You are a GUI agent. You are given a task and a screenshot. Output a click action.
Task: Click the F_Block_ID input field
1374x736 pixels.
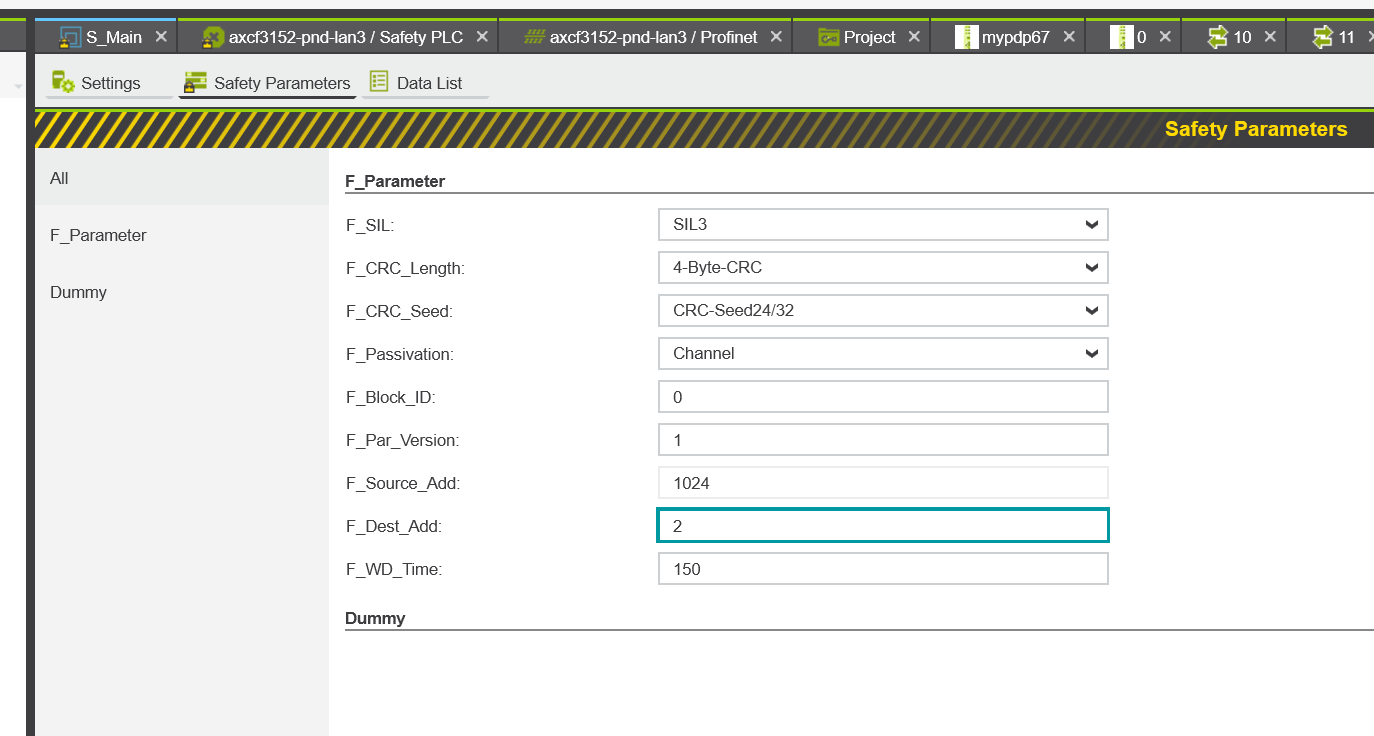coord(883,396)
